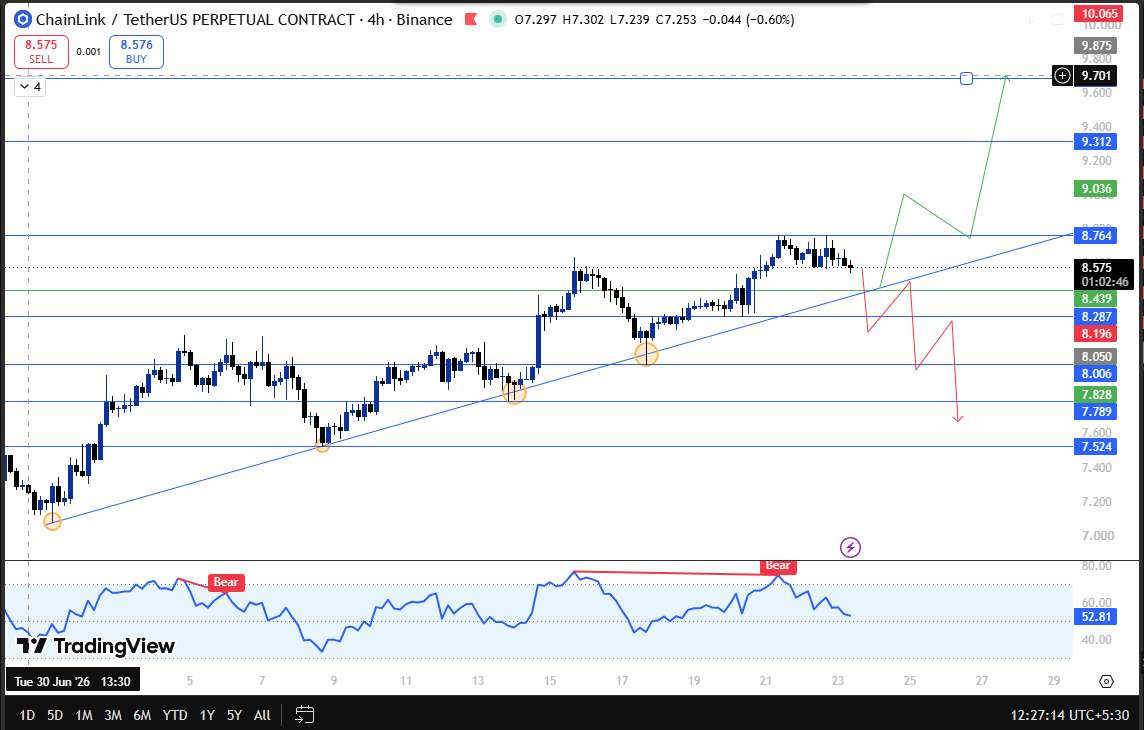Open the timezone clock 12:27:14 UTC+5:30
Screen dimensions: 1144x730
coord(1070,715)
